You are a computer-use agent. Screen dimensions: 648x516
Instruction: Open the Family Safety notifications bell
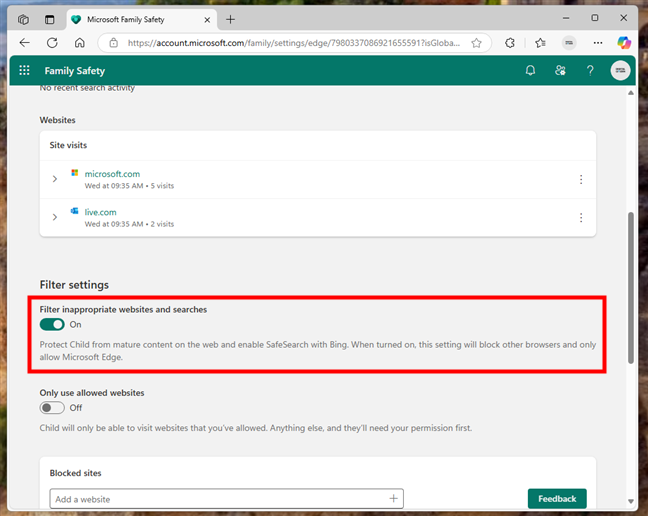click(x=530, y=71)
